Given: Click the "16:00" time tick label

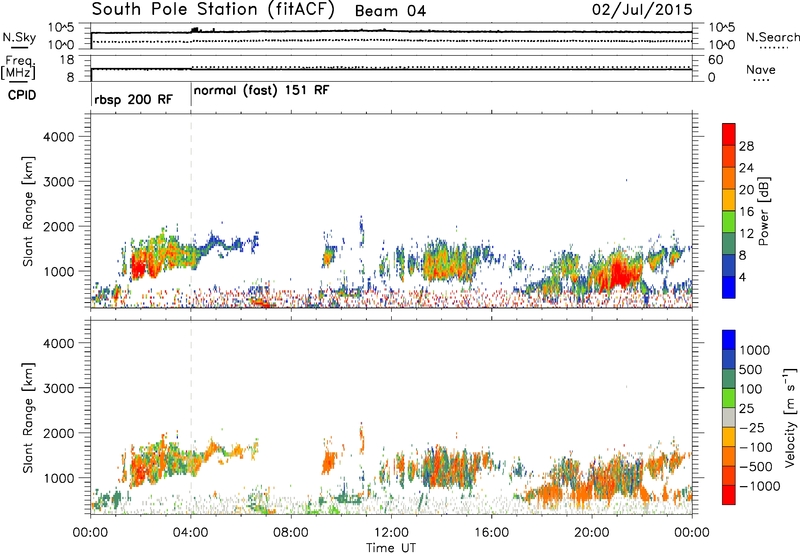Looking at the screenshot, I should pos(491,533).
